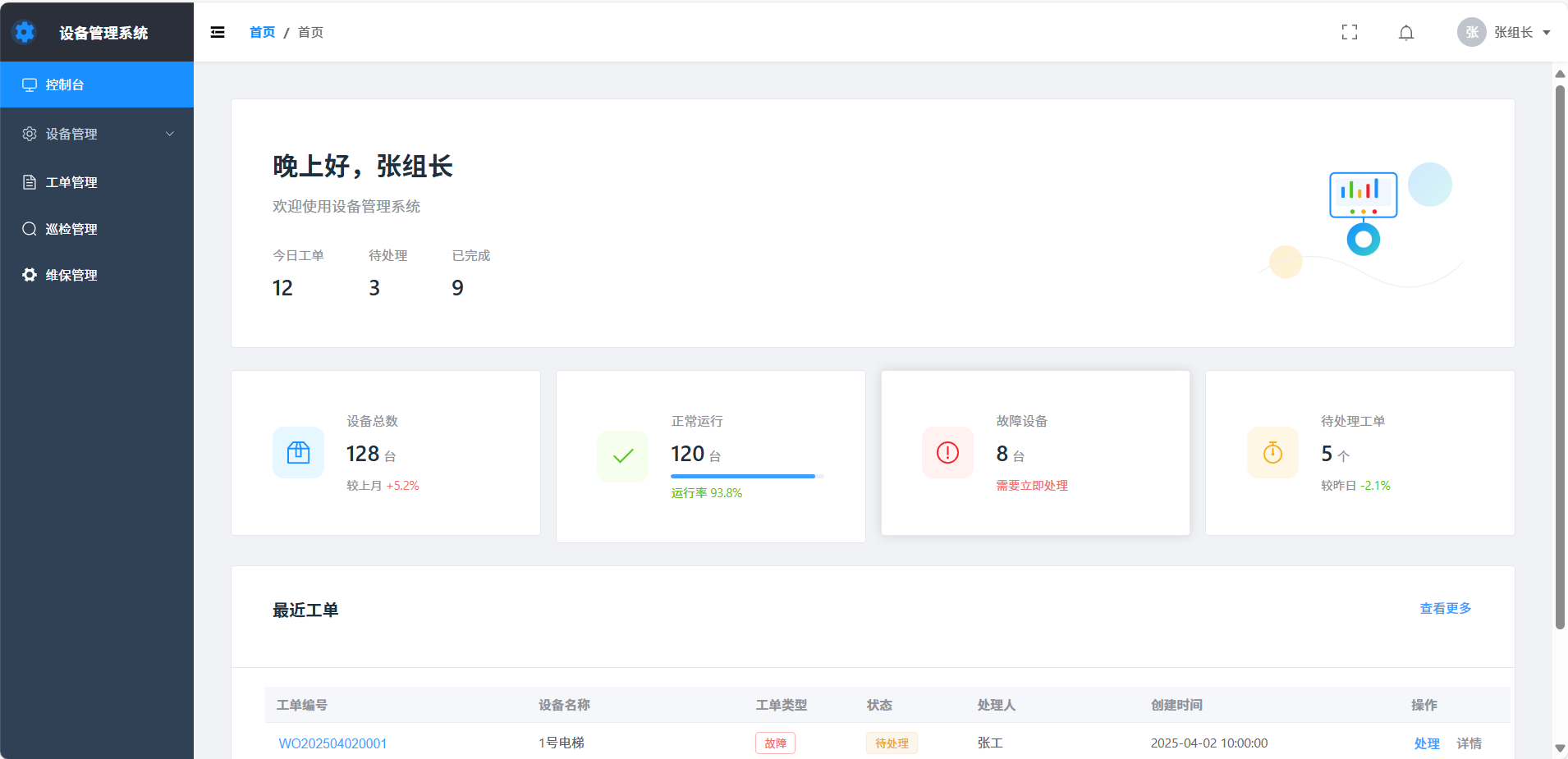Open 维保管理 sidebar item
The image size is (1568, 759).
point(97,275)
